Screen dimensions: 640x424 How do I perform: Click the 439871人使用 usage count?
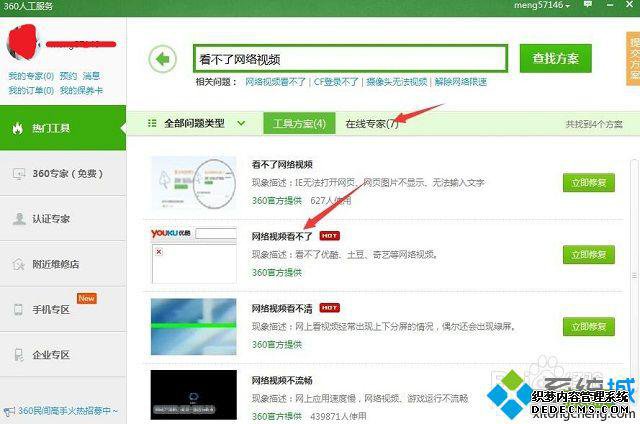(x=338, y=416)
